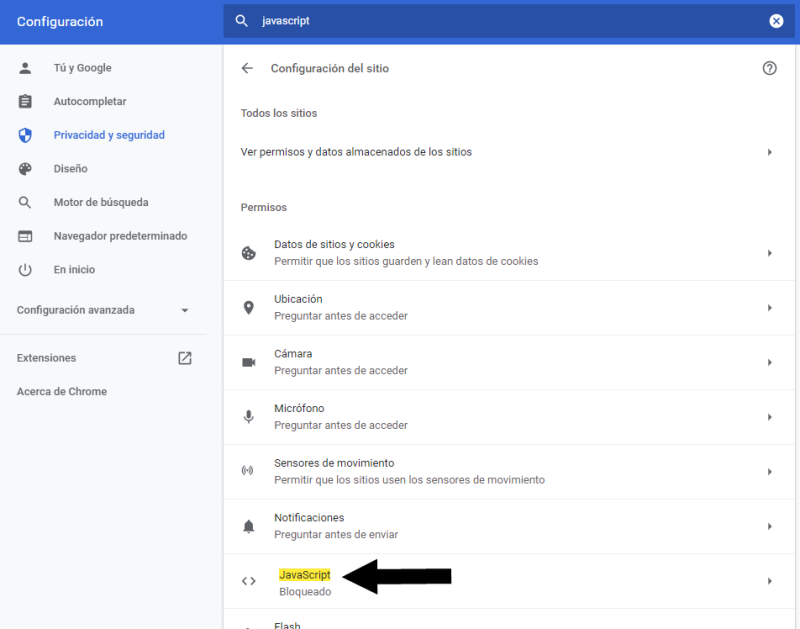The image size is (800, 629).
Task: Clear the search with the X icon
Action: tap(776, 21)
